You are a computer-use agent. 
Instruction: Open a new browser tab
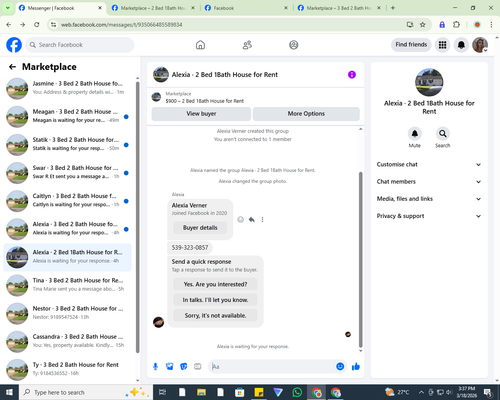(393, 8)
